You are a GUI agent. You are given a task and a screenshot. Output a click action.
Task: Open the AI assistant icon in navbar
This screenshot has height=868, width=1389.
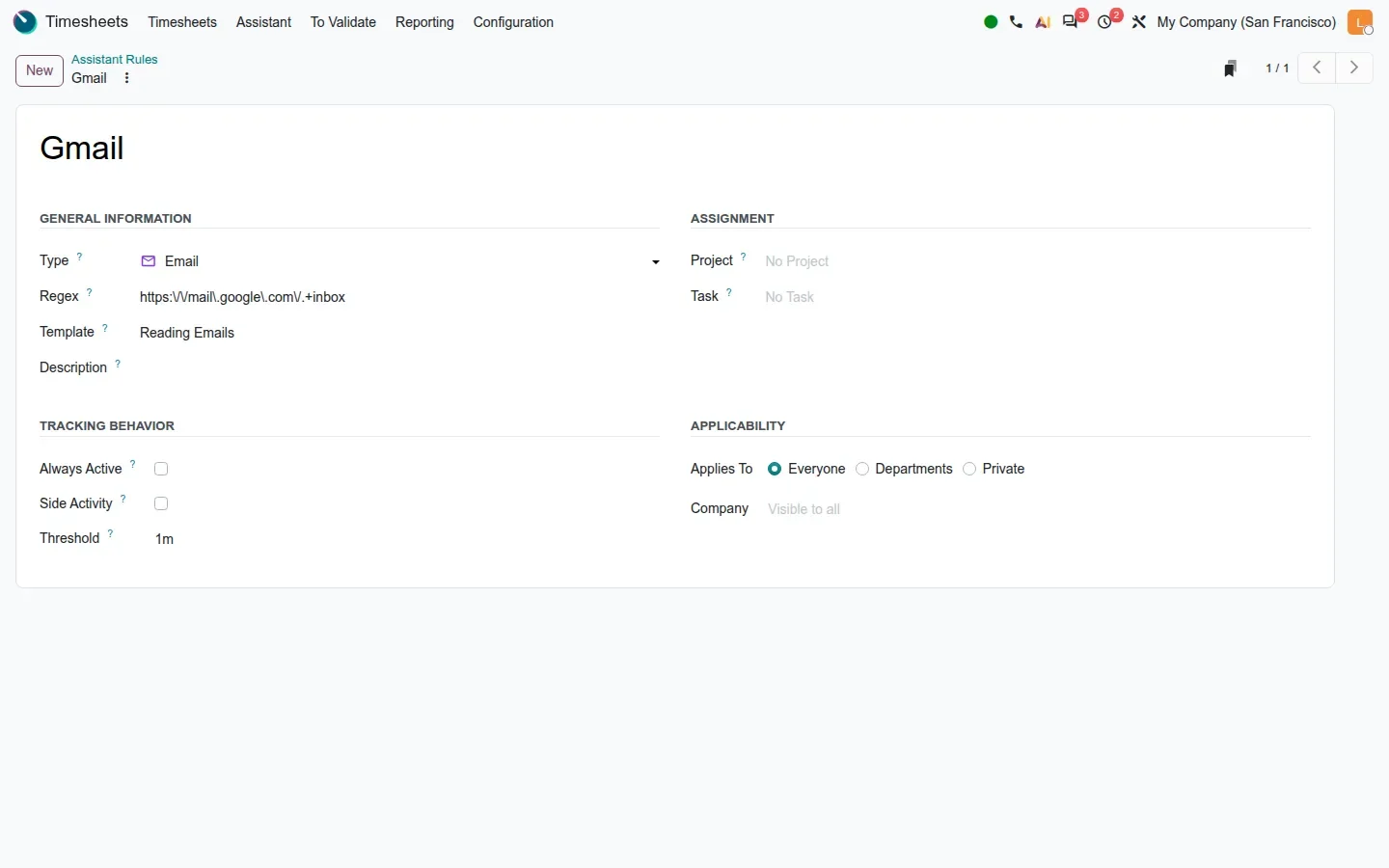click(x=1043, y=22)
